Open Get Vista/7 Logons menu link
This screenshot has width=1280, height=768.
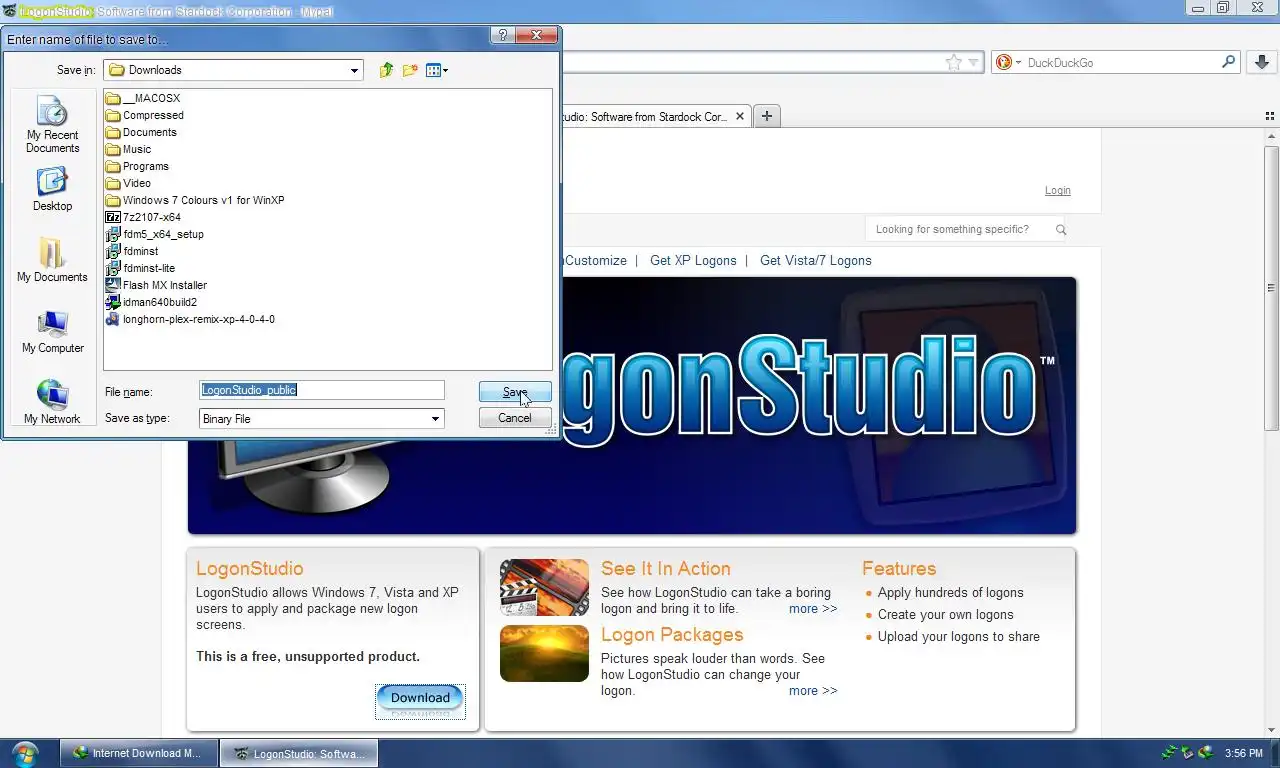[816, 260]
